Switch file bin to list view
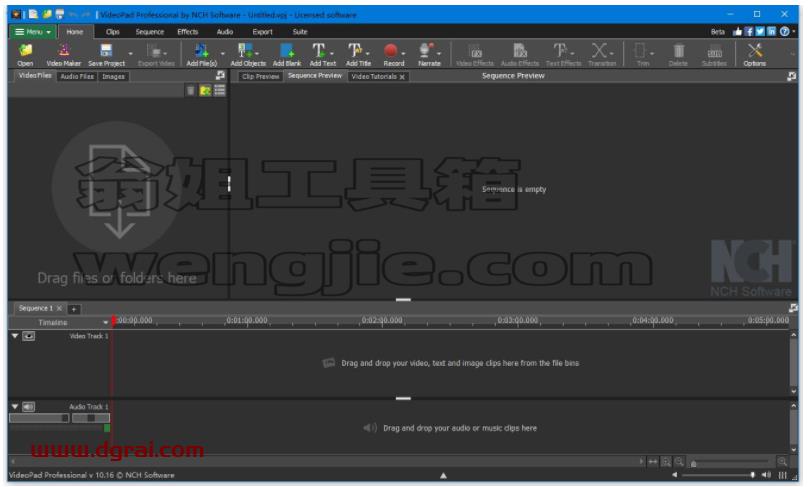 click(x=220, y=91)
